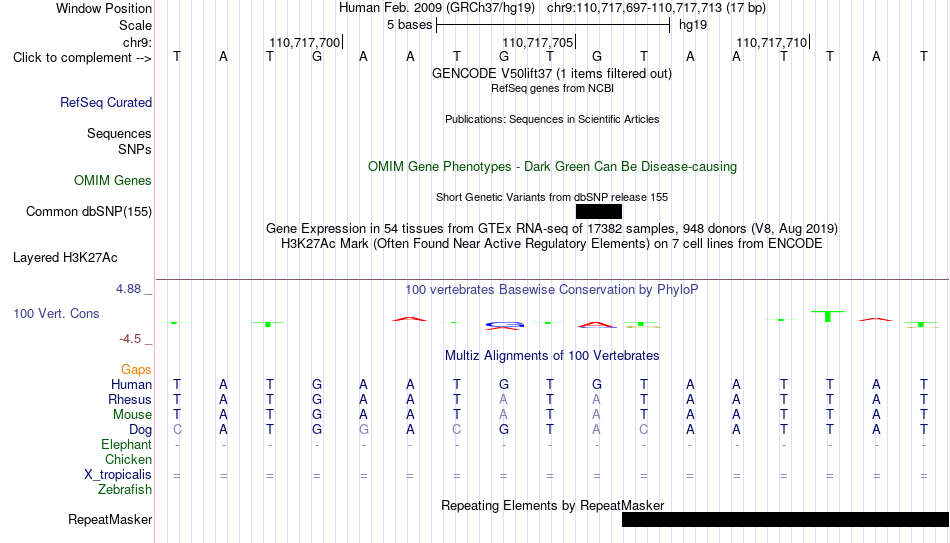Click the Layered H3K27Ac track label

click(65, 258)
